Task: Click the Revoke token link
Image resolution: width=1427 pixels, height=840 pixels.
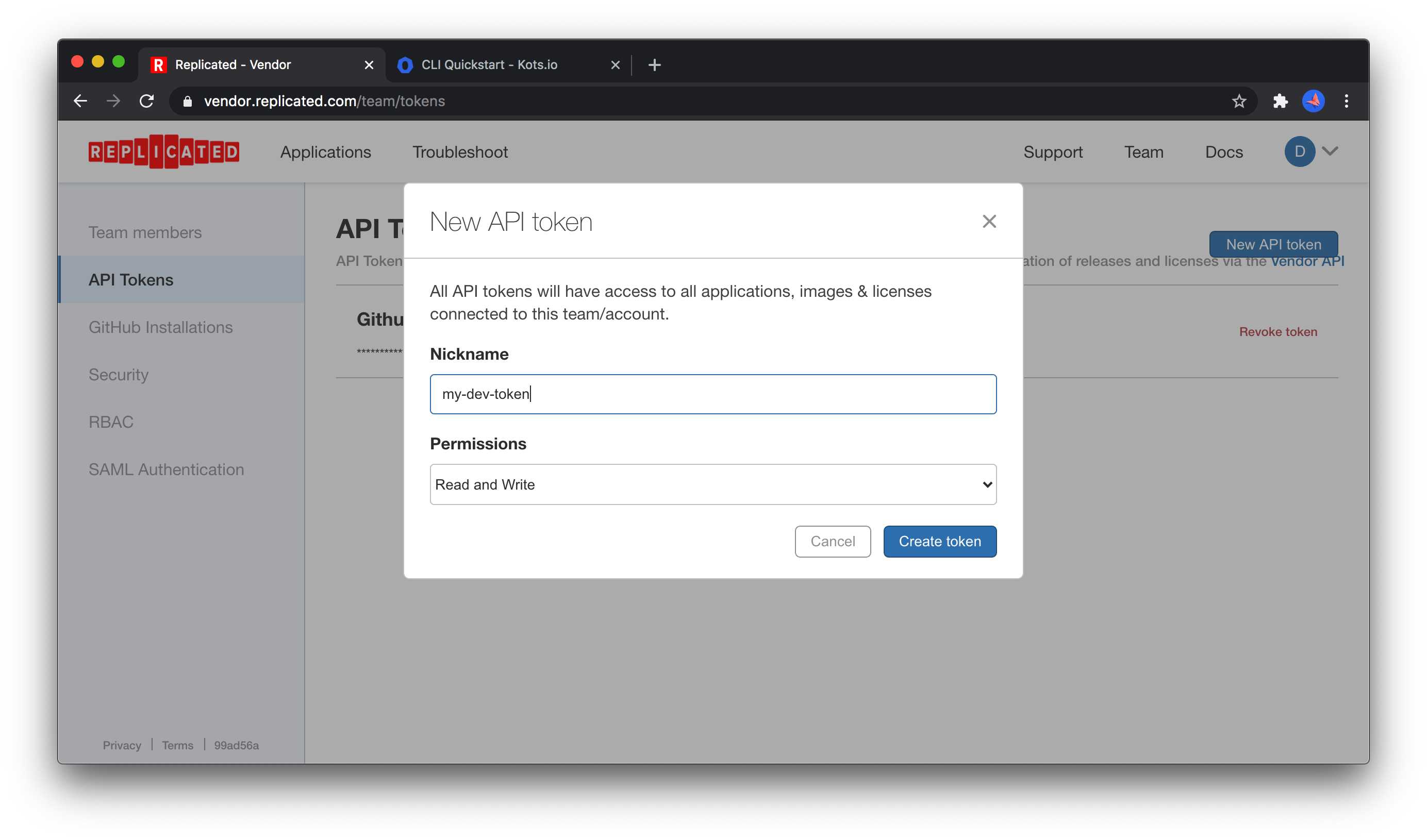Action: point(1277,332)
